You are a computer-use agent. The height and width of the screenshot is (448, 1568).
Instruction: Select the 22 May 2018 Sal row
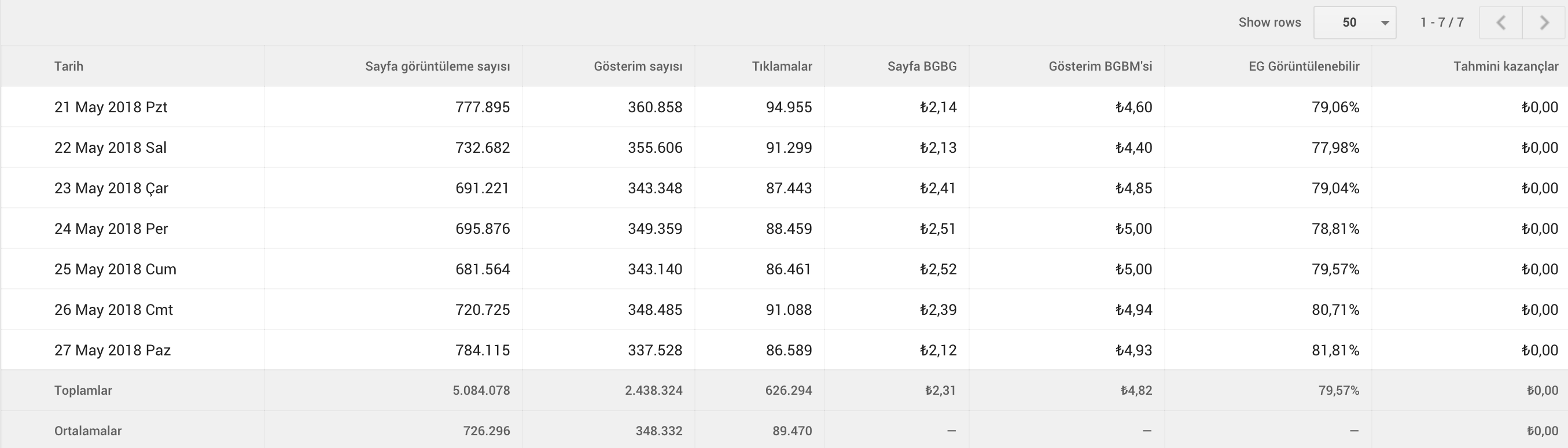click(x=784, y=147)
